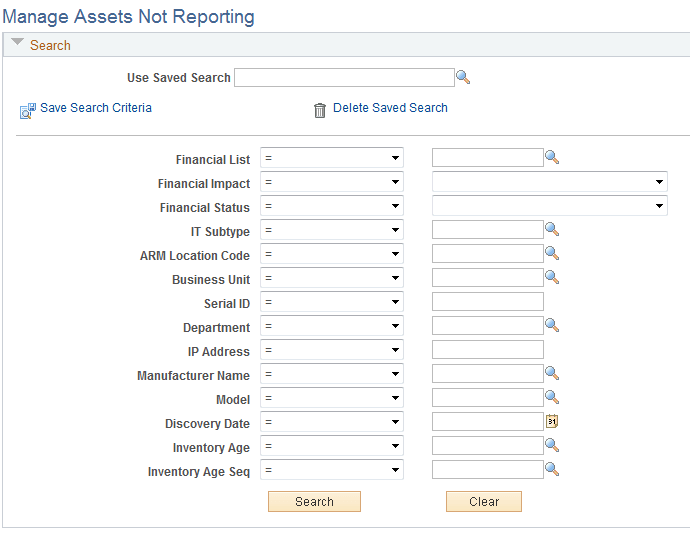
Task: Open Inventory Age lookup magnifier
Action: (552, 445)
